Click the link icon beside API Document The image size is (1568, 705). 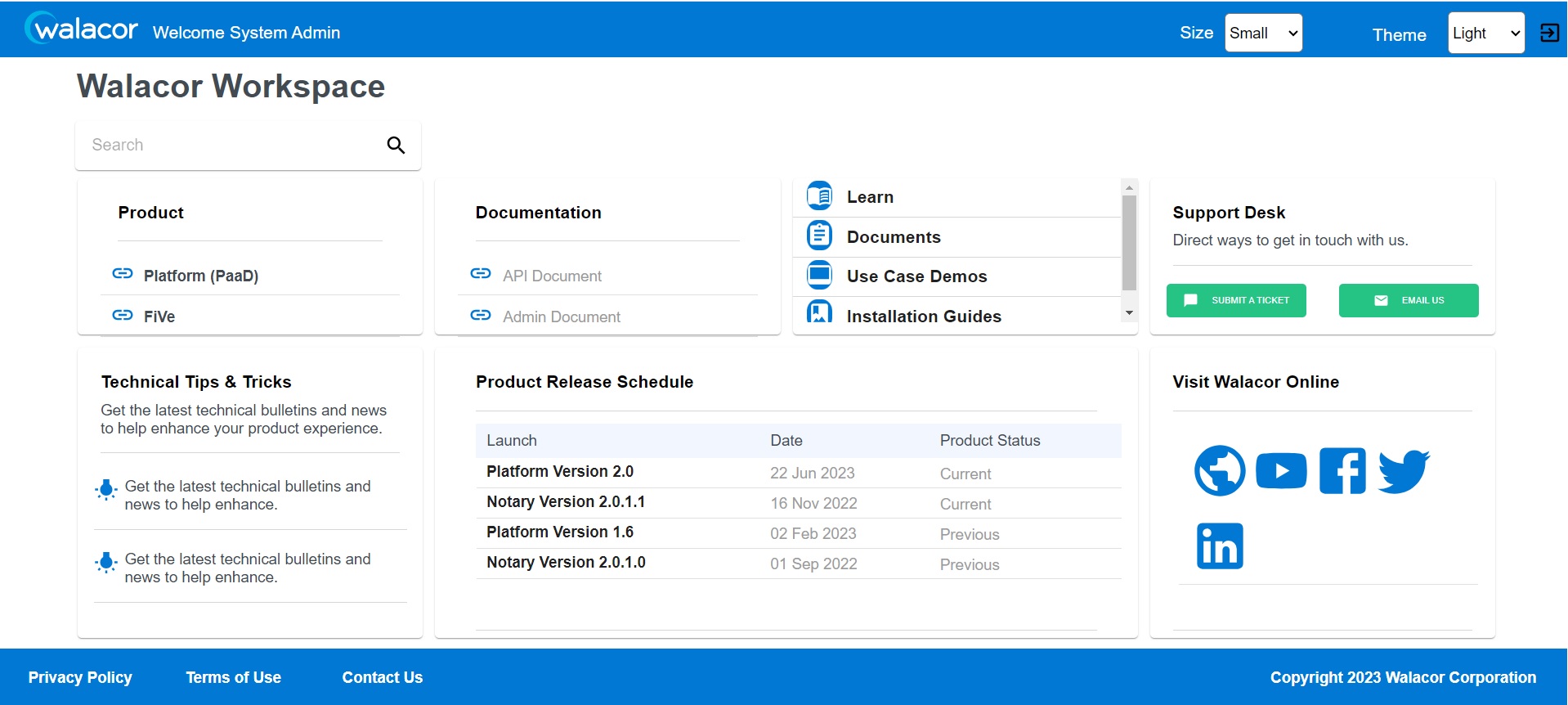point(481,274)
